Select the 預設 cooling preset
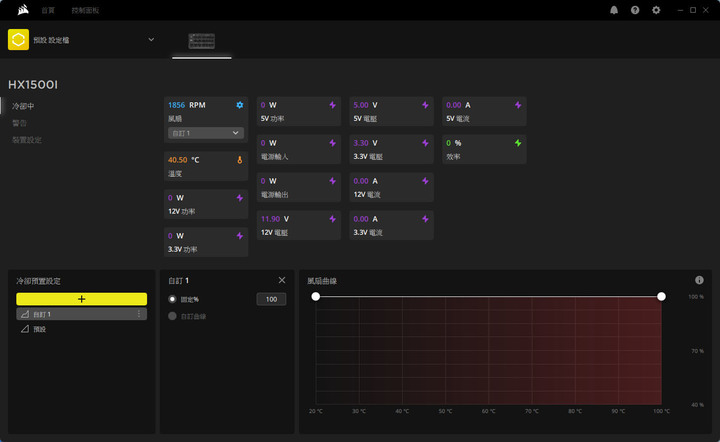The height and width of the screenshot is (442, 720). click(82, 329)
